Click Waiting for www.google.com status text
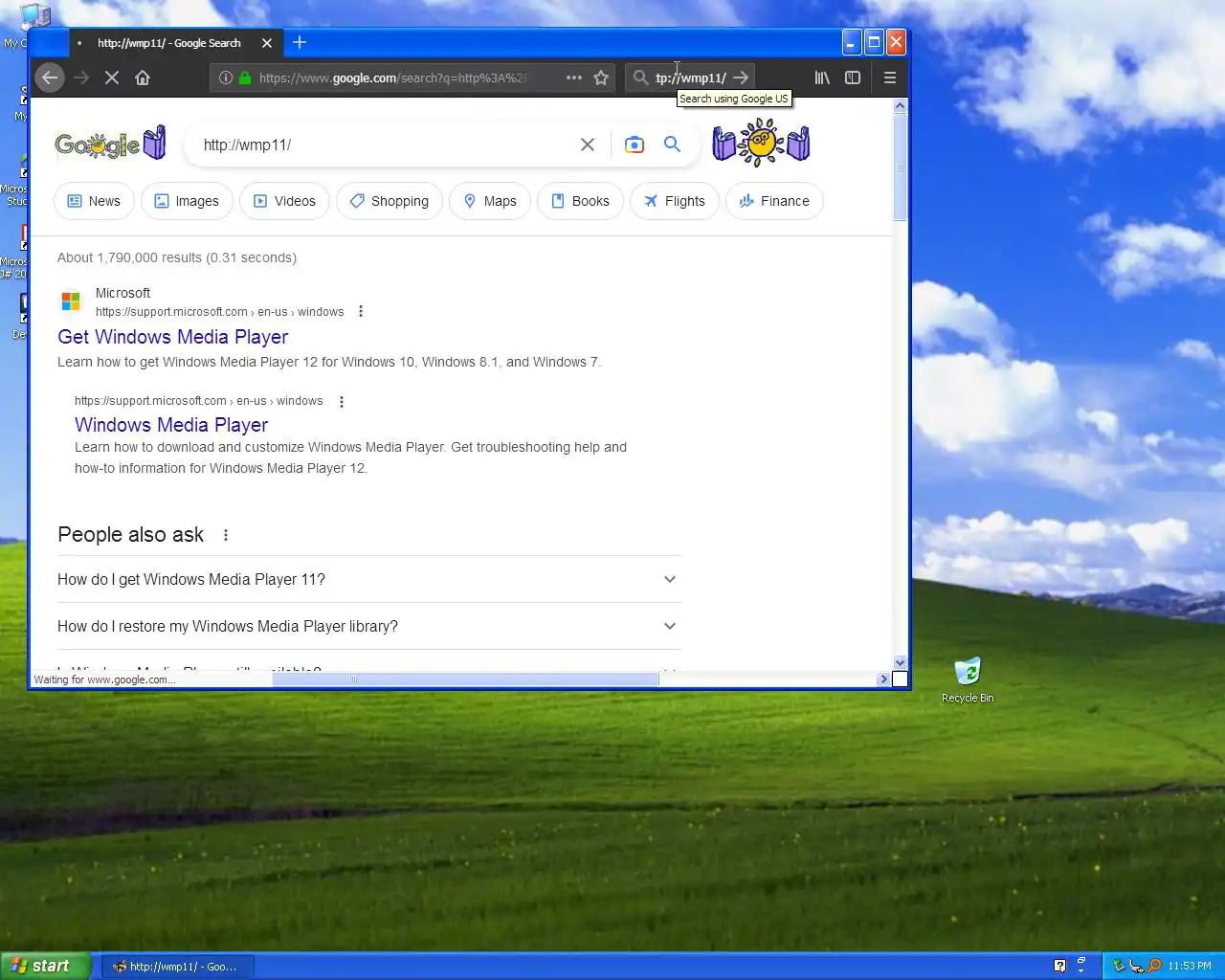This screenshot has width=1225, height=980. tap(104, 679)
